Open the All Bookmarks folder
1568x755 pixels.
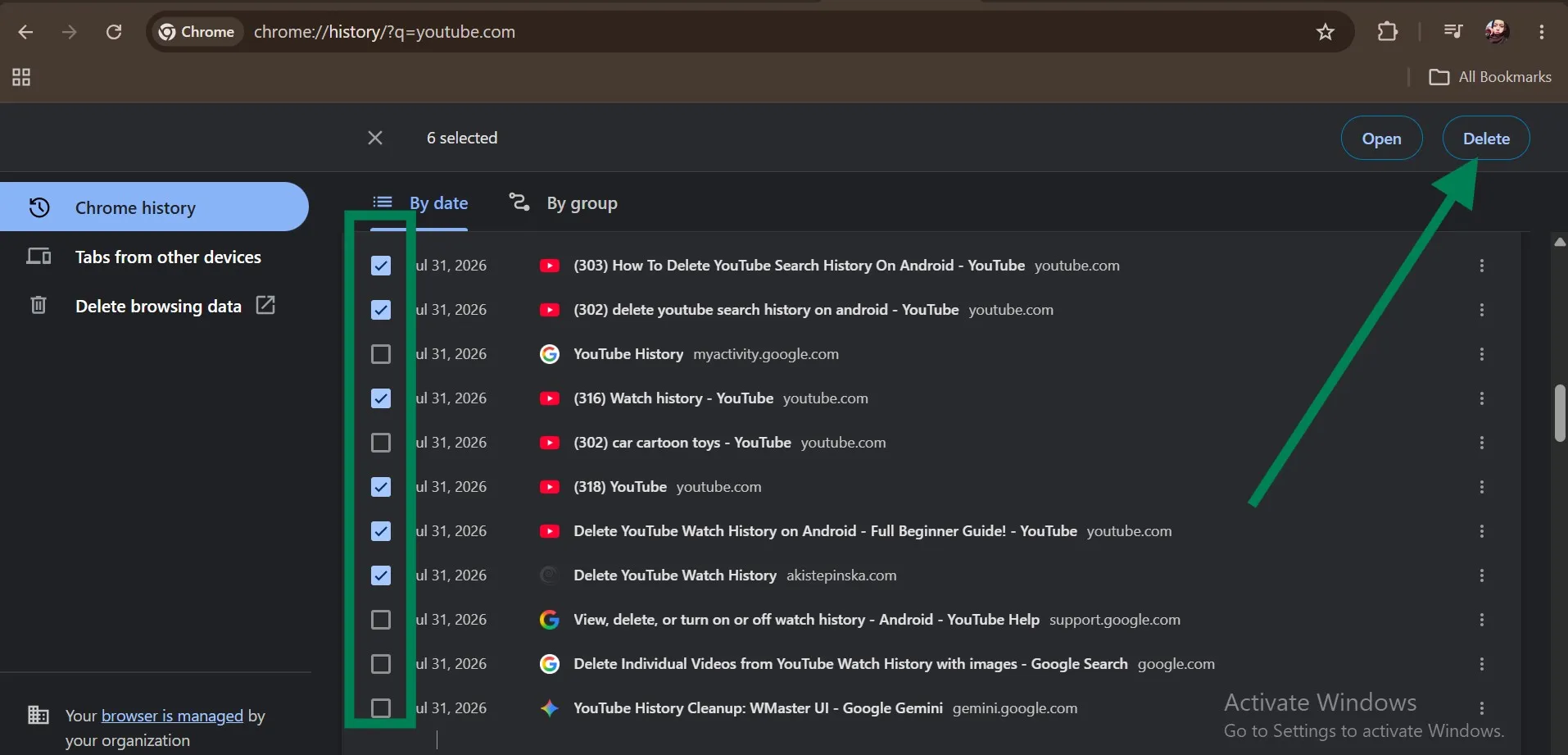click(1490, 77)
